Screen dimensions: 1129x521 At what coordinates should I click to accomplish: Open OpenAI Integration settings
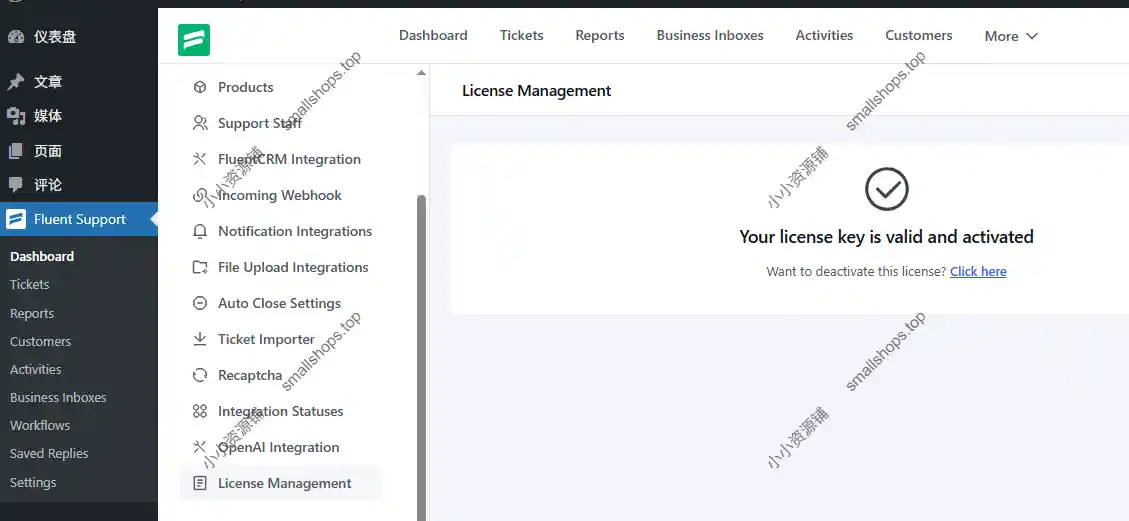[281, 447]
